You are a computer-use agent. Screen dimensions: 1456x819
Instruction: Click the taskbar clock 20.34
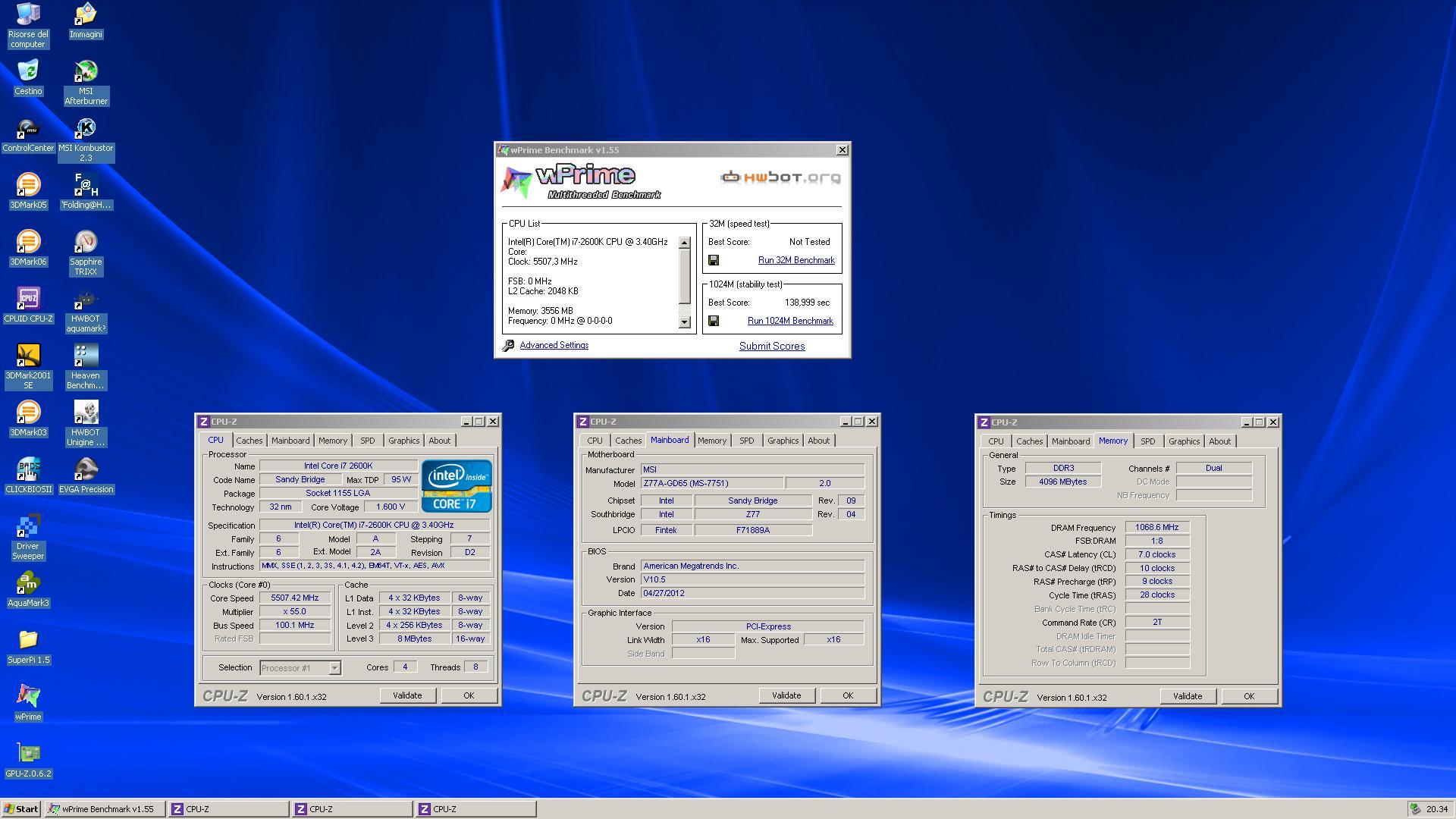click(1436, 809)
